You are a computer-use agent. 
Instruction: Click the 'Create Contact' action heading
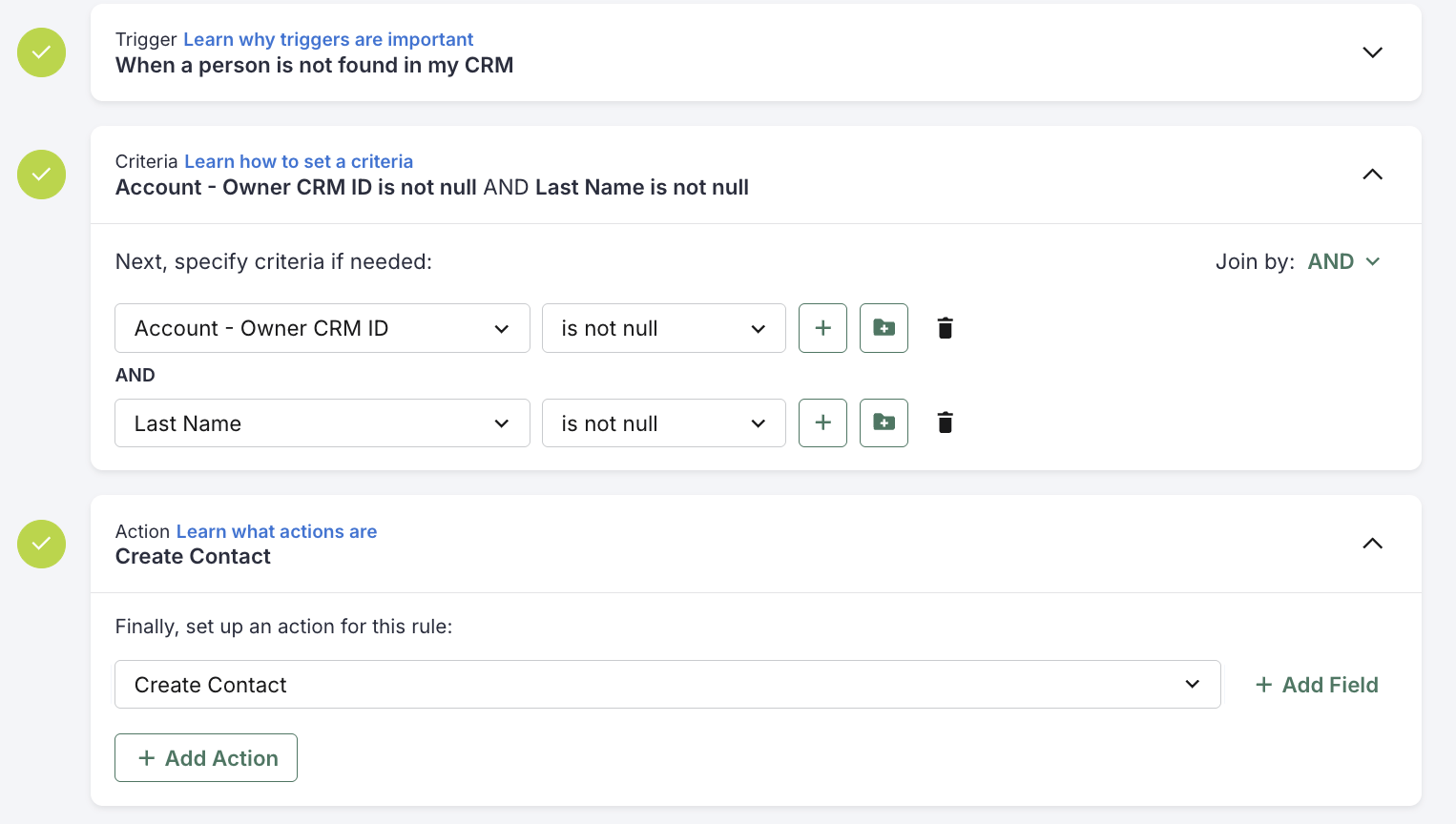tap(193, 557)
